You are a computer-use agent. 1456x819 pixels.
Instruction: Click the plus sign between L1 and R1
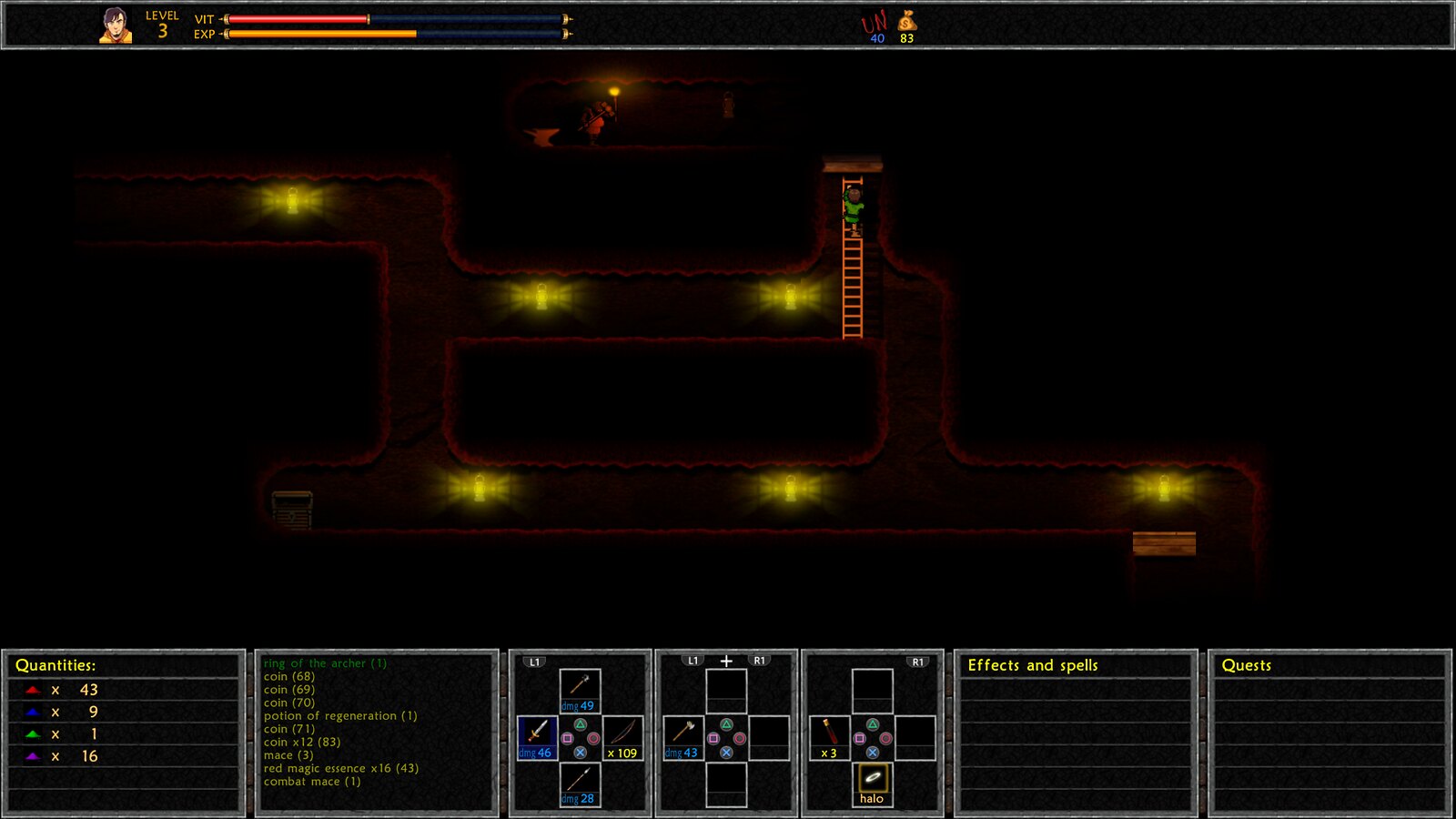click(726, 661)
